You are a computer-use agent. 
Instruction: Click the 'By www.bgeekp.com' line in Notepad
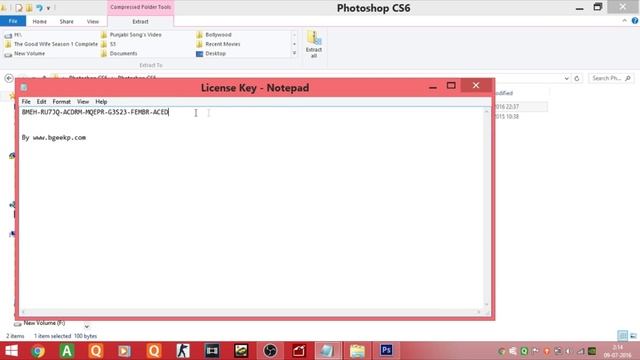pyautogui.click(x=54, y=138)
